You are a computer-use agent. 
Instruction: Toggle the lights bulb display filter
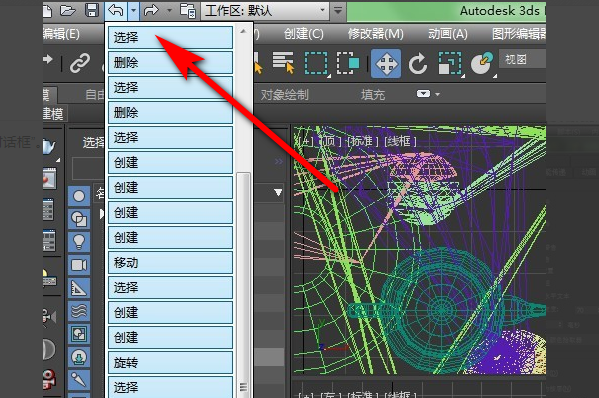pos(79,242)
